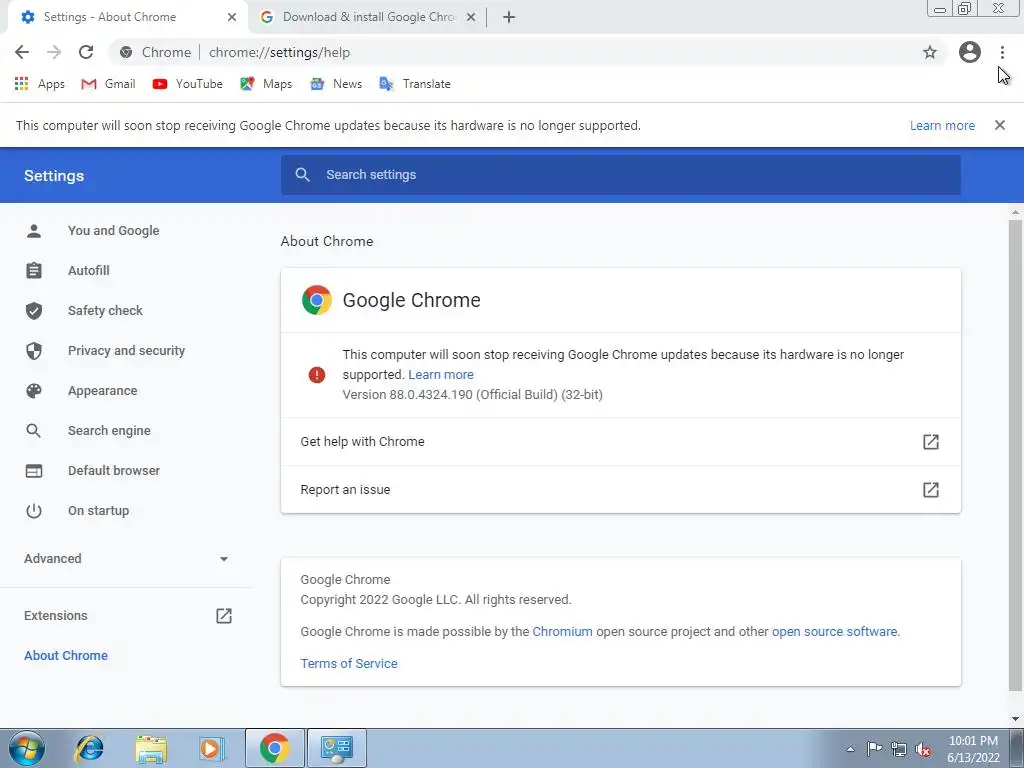Viewport: 1024px width, 768px height.
Task: Reload the current page
Action: coord(86,52)
